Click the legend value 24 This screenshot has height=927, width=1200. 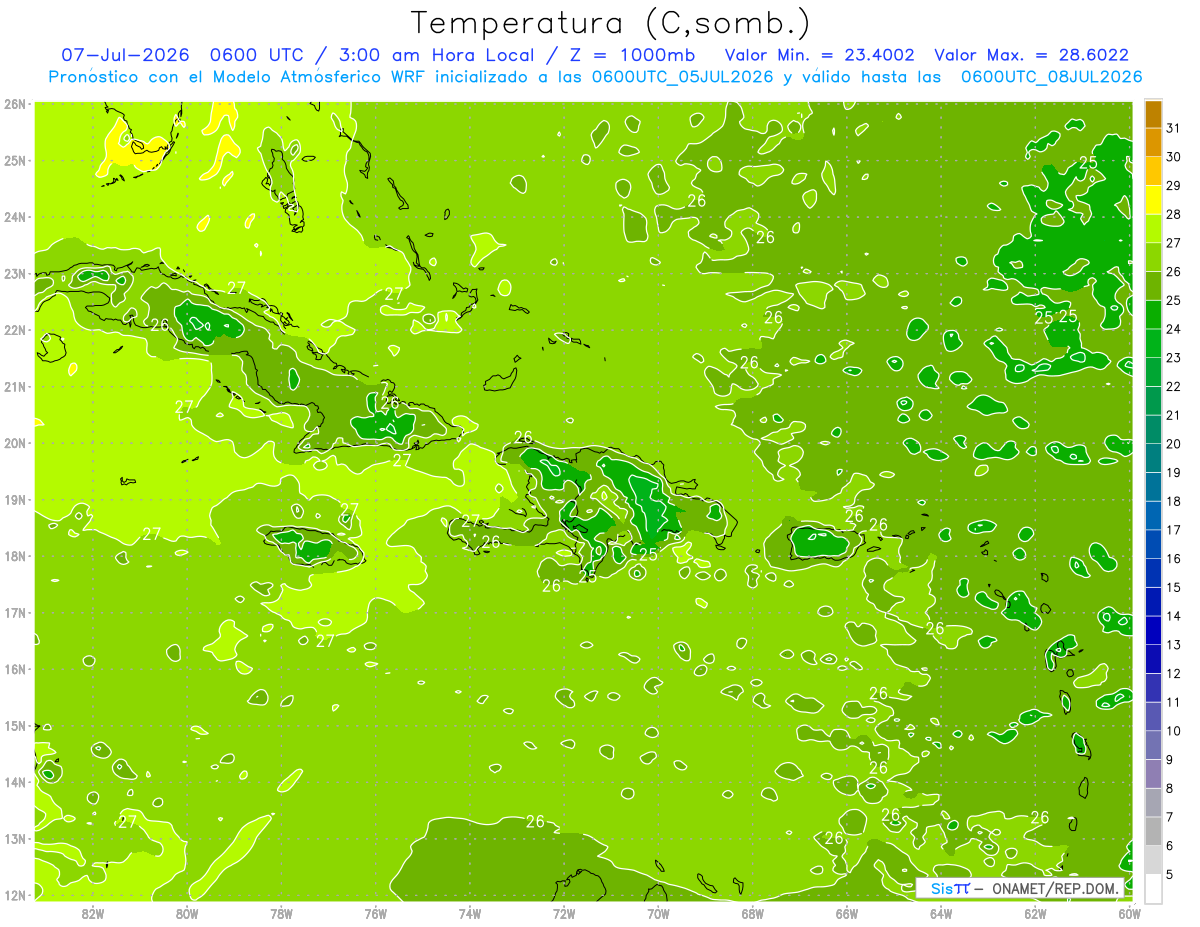tap(1173, 329)
